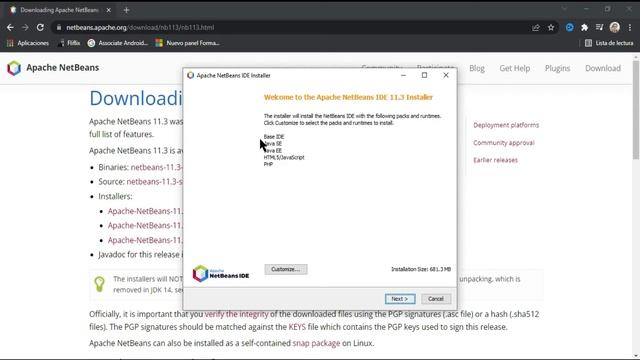Screen dimensions: 640x360
Task: Open the Nuevo panel Forma bookmark
Action: (188, 43)
